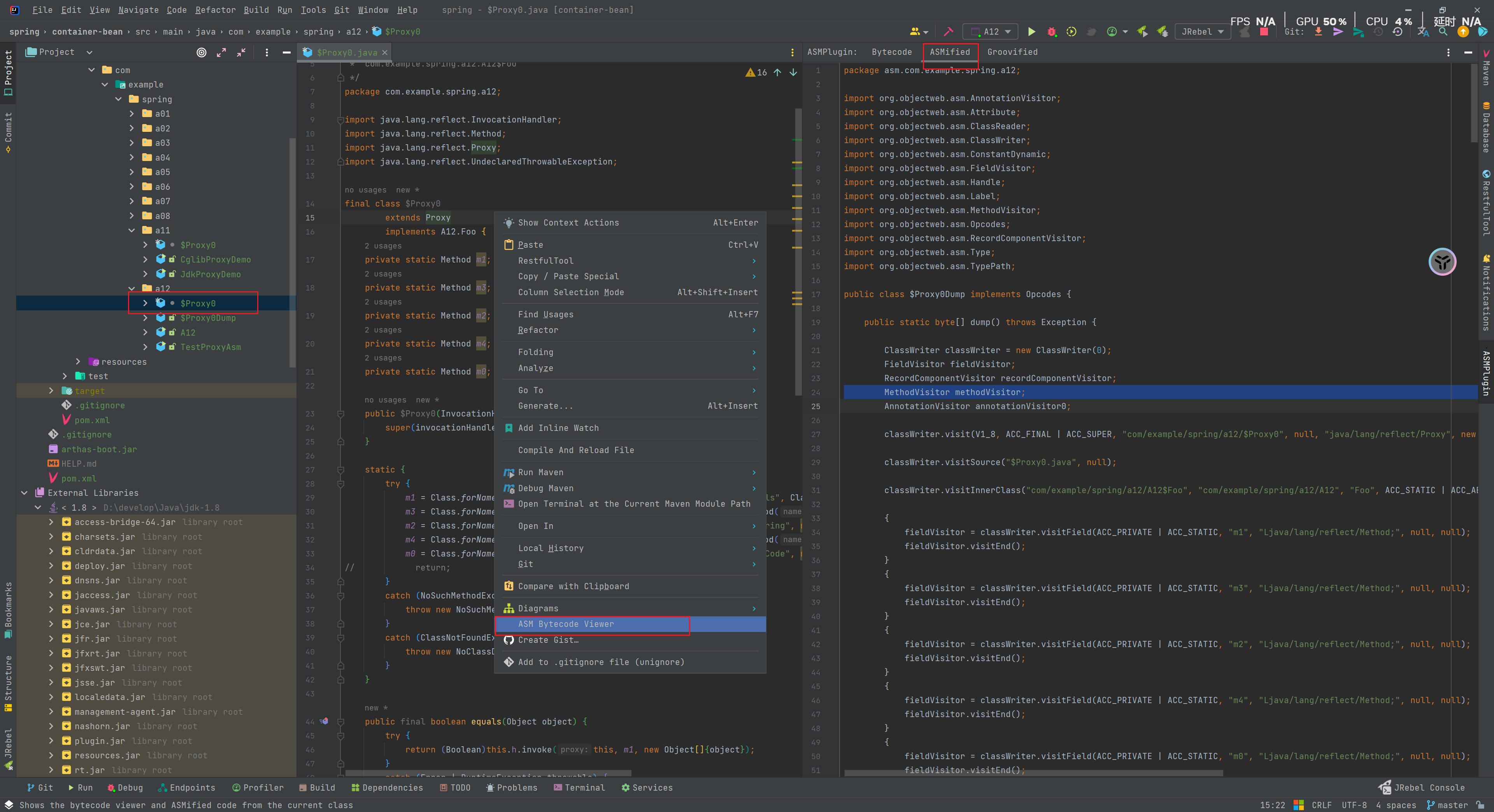Click the Build project hammer icon

coord(948,32)
